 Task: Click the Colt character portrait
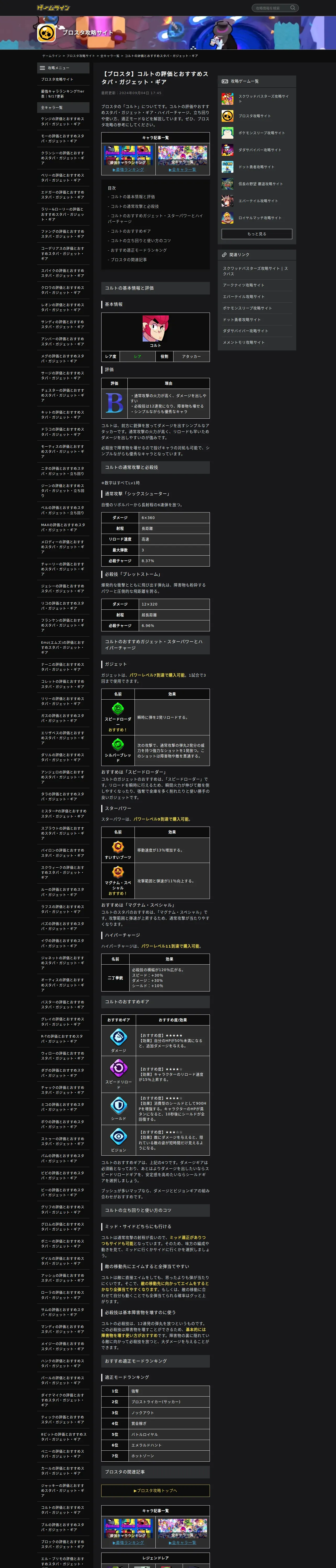click(155, 329)
